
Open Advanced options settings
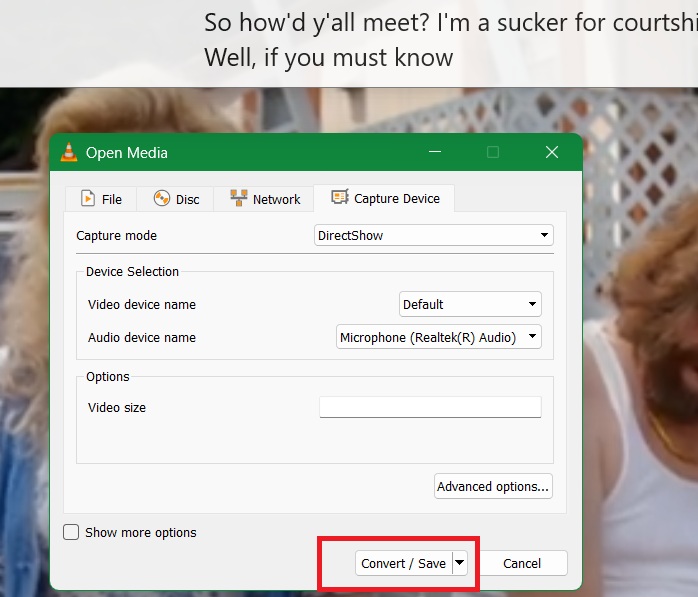tap(493, 487)
